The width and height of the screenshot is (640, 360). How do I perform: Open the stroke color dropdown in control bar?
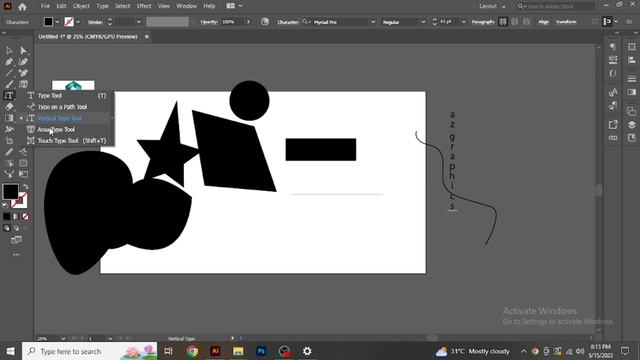(x=78, y=22)
